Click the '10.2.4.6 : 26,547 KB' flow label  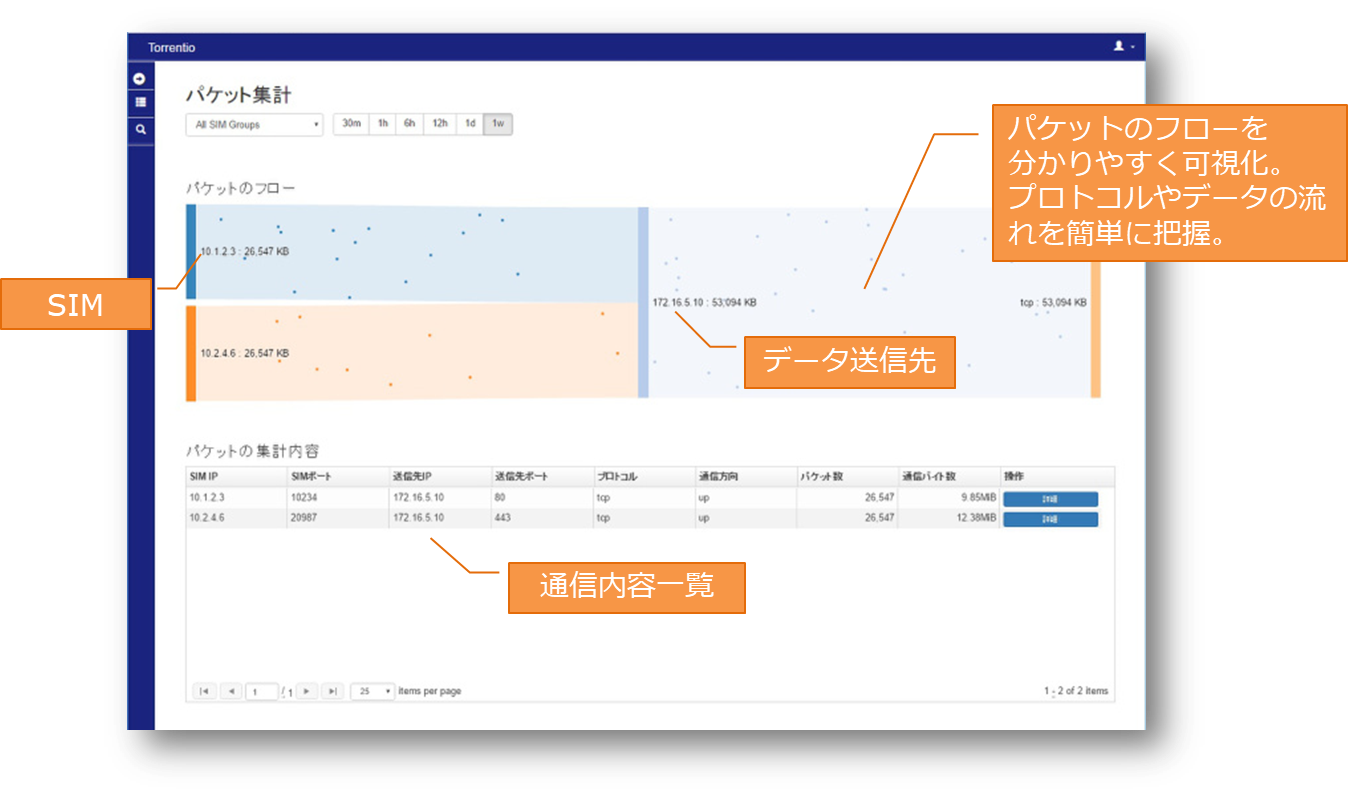click(245, 353)
